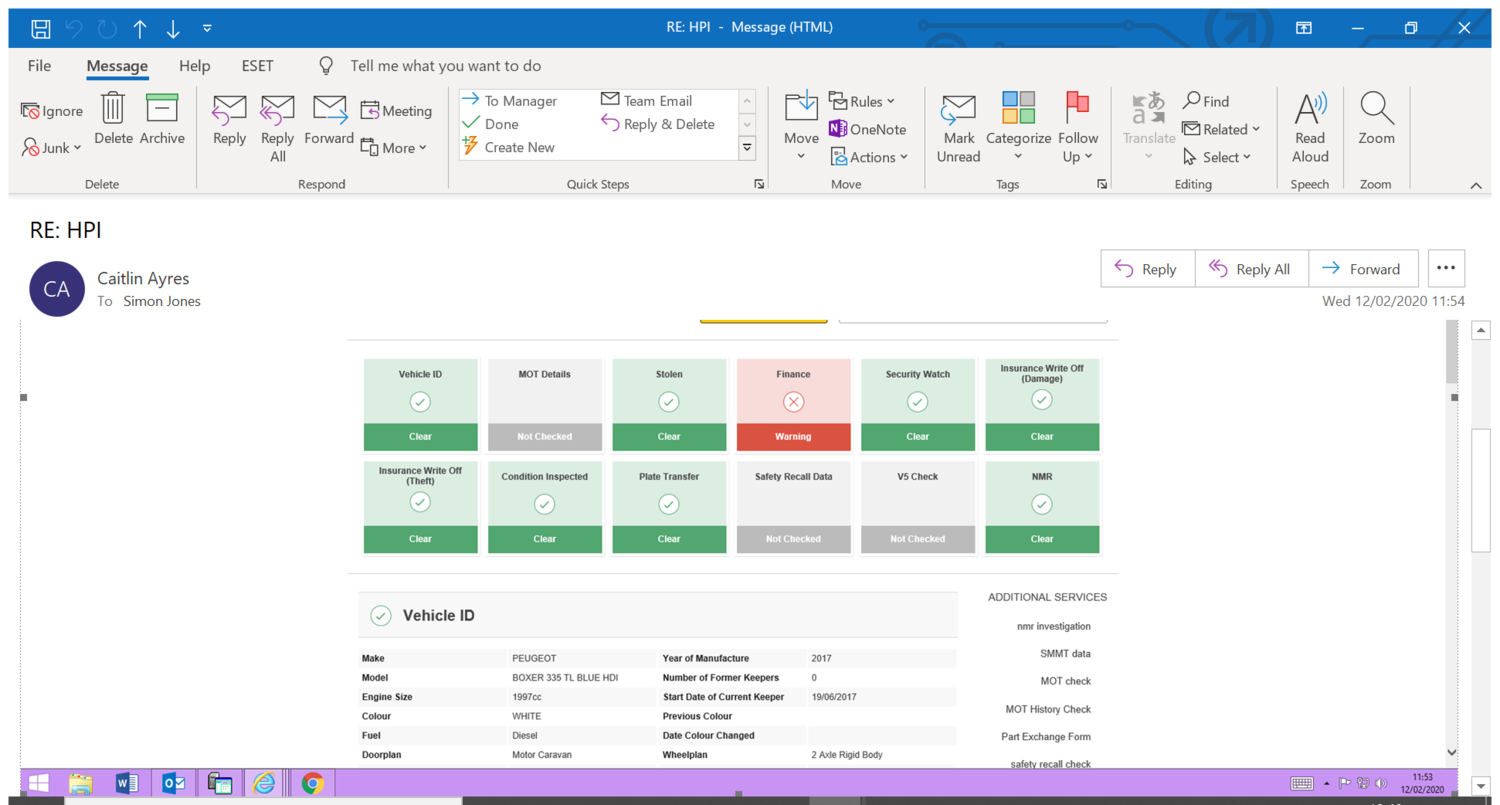Click Reply All in the ribbon
This screenshot has width=1500, height=805.
[x=277, y=128]
